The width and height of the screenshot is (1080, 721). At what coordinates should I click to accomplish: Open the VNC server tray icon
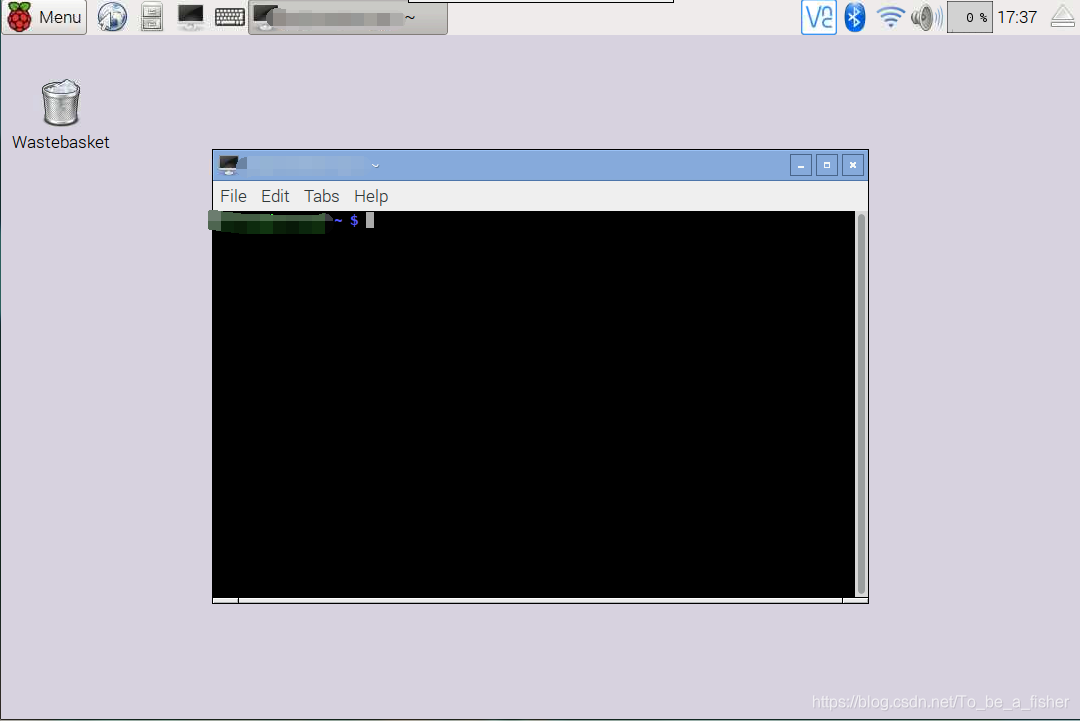pos(819,17)
